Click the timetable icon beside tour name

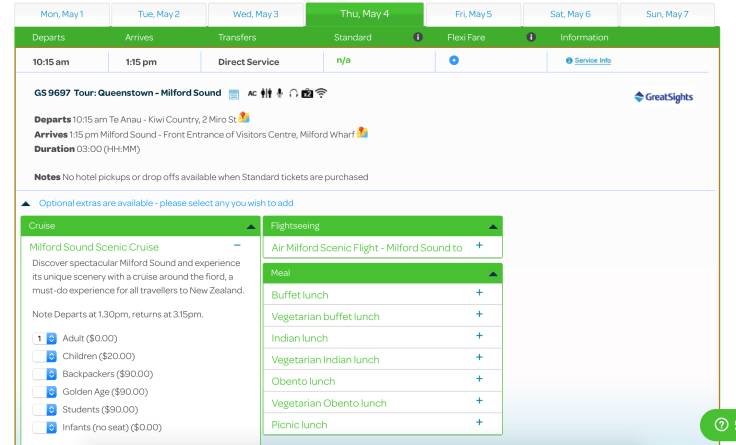coord(234,94)
